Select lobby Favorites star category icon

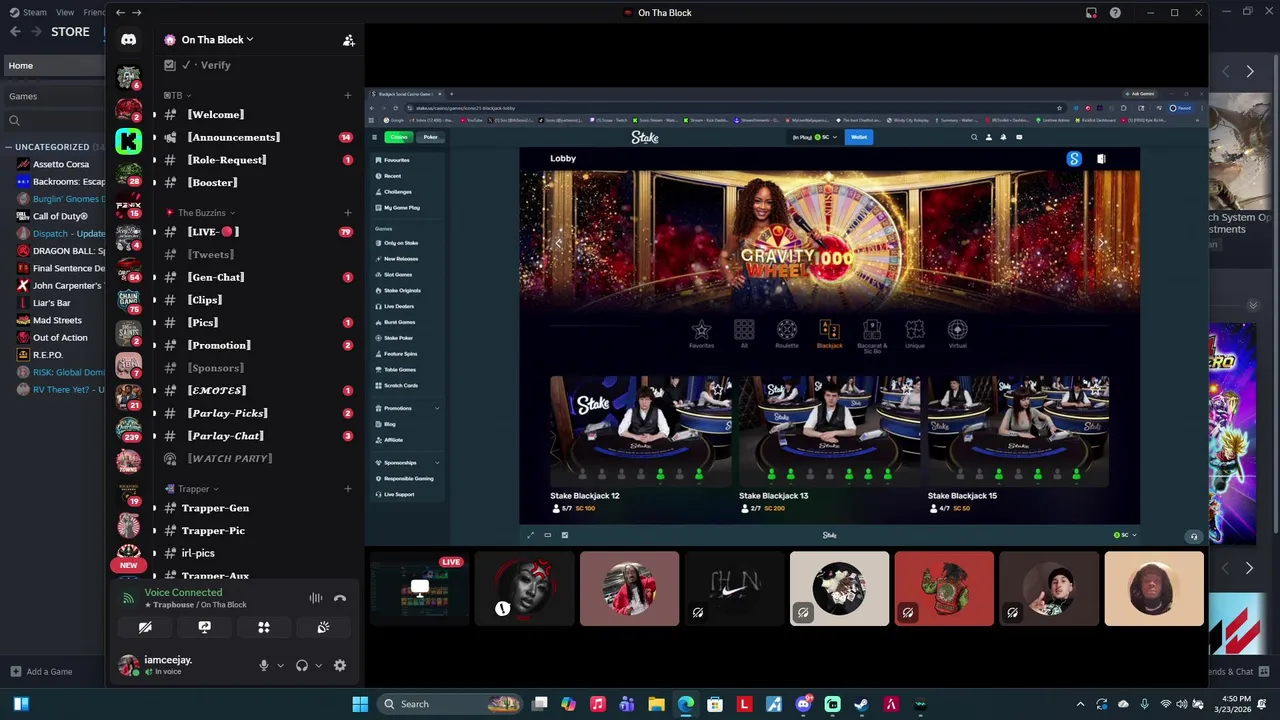click(x=701, y=334)
